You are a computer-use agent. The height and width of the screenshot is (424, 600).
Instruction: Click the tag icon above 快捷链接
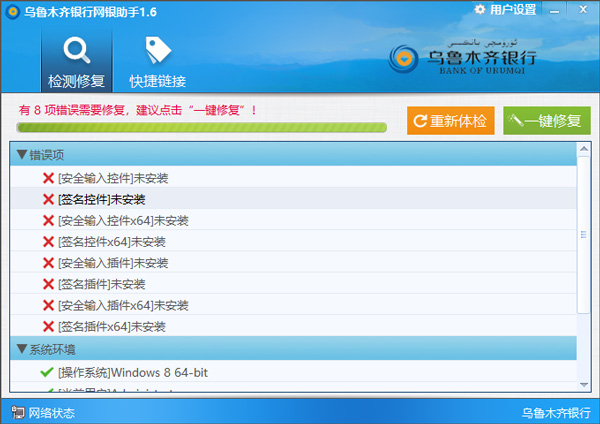158,50
